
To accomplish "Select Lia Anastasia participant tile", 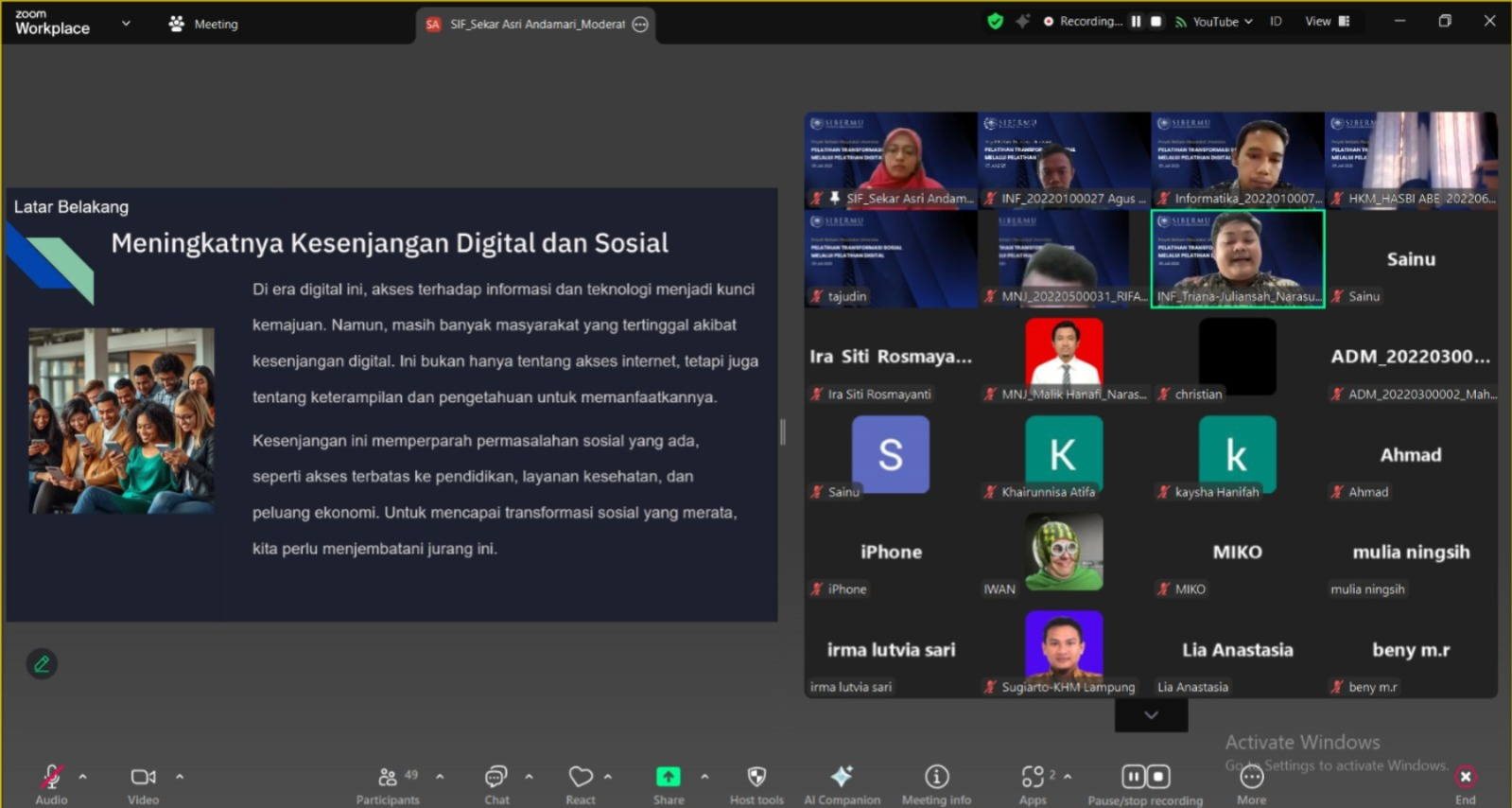I will (x=1238, y=650).
